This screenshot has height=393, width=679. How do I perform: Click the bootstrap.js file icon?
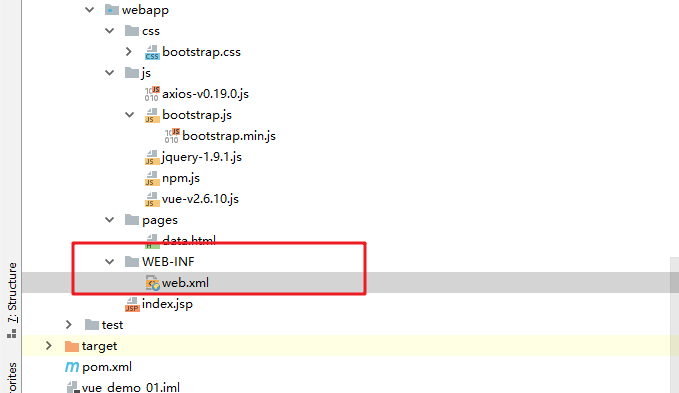click(152, 115)
